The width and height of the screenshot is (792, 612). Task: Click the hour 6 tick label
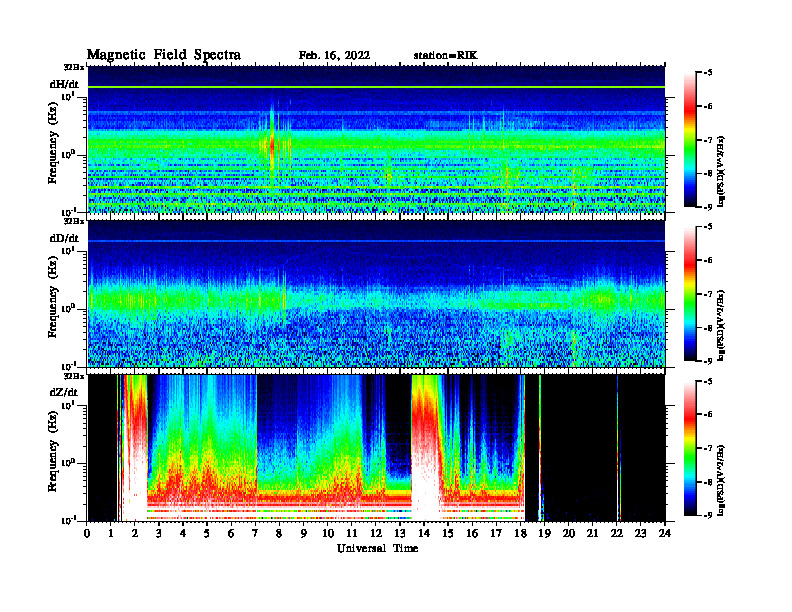[x=232, y=534]
